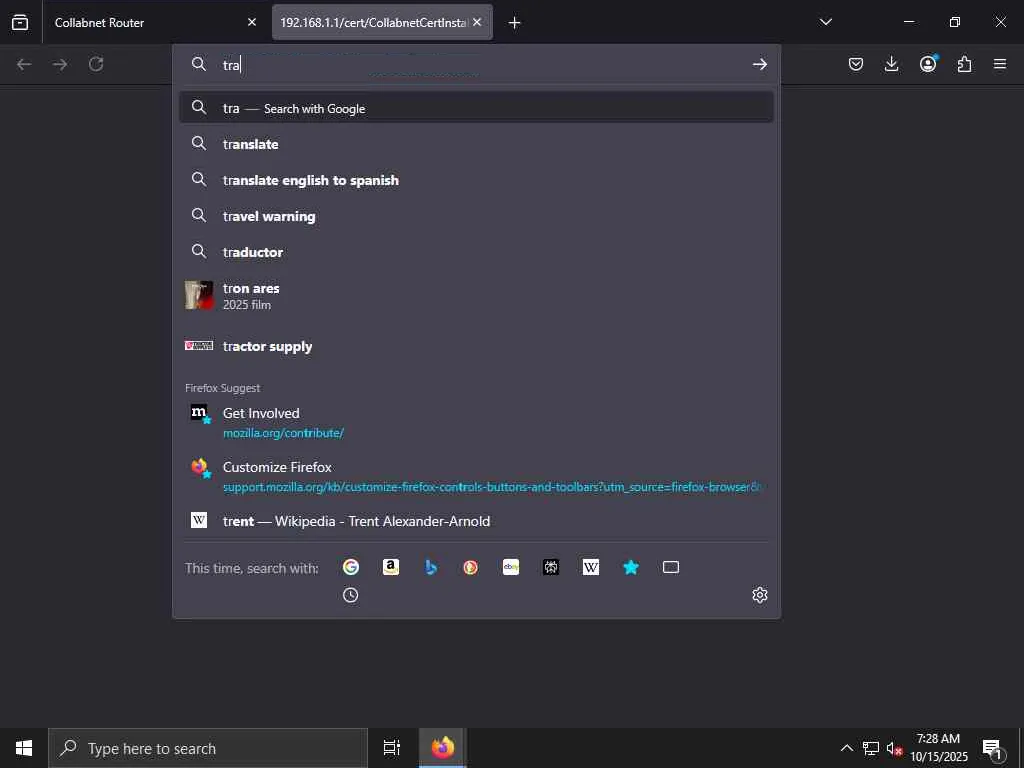The height and width of the screenshot is (768, 1024).
Task: Search this time with Wikipedia icon
Action: click(590, 567)
